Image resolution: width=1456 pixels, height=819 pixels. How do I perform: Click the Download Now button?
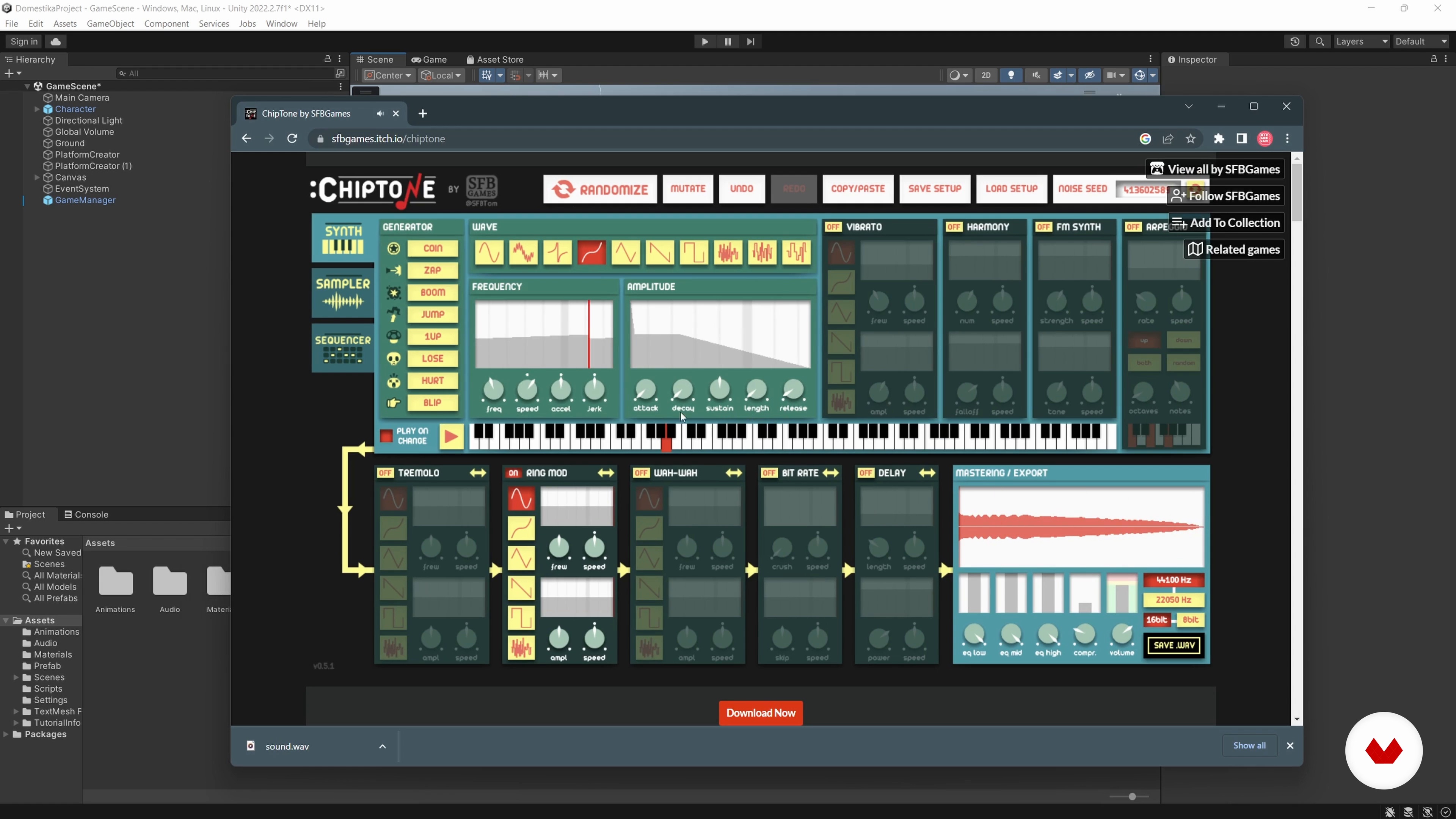click(761, 713)
